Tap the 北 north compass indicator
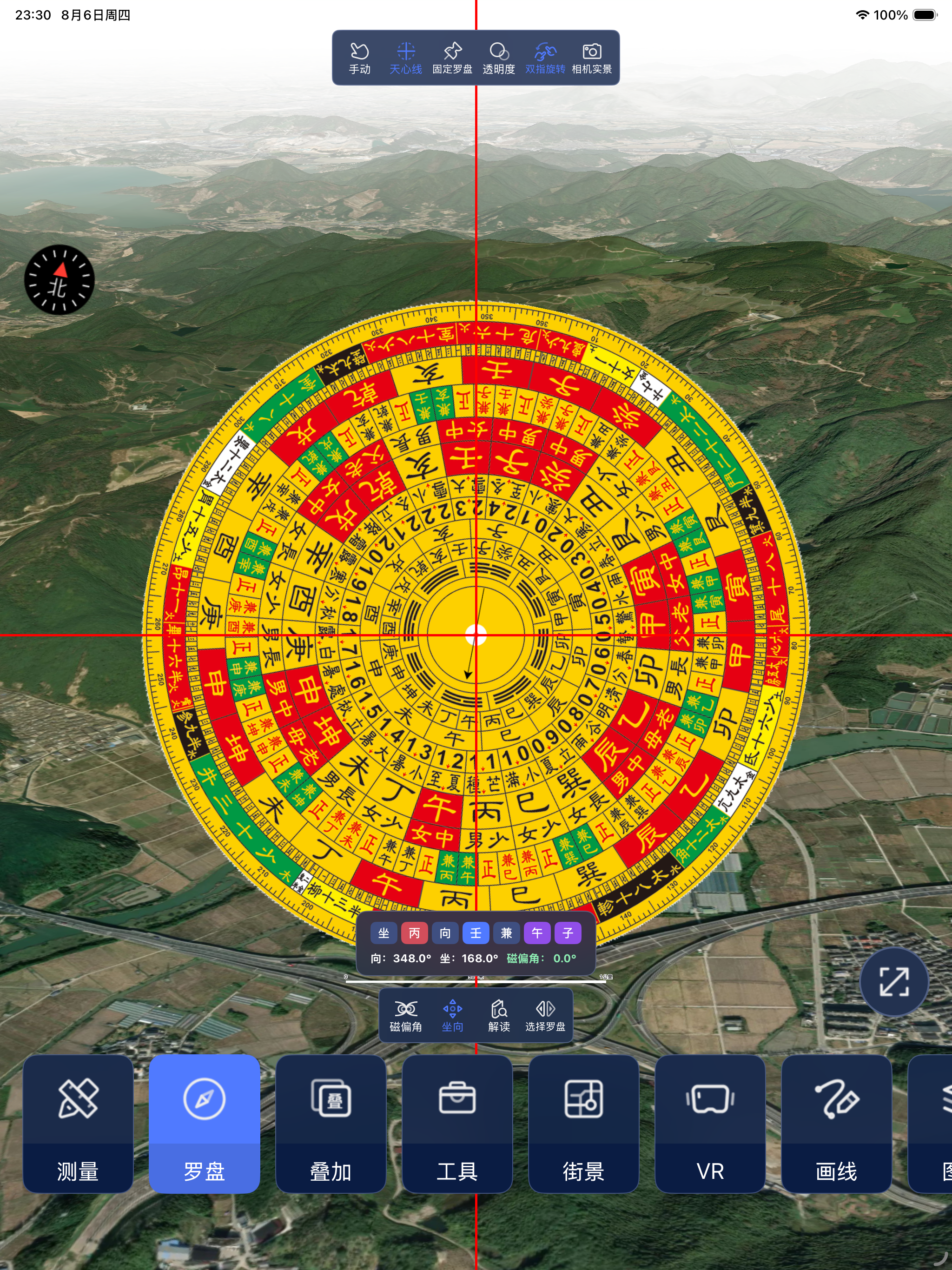Screen dimensions: 952x1270 [59, 280]
